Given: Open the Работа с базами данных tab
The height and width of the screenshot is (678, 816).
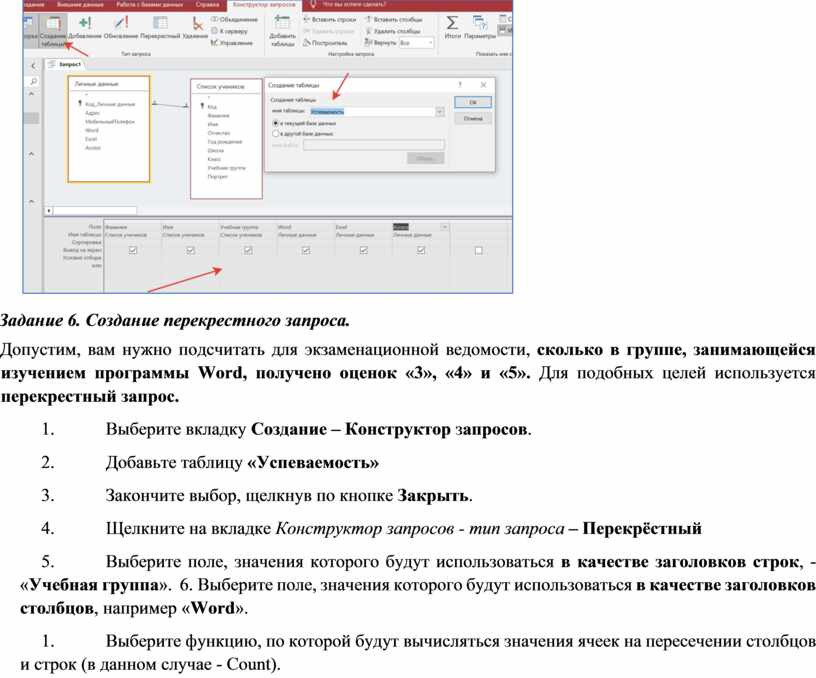Looking at the screenshot, I should point(149,4).
